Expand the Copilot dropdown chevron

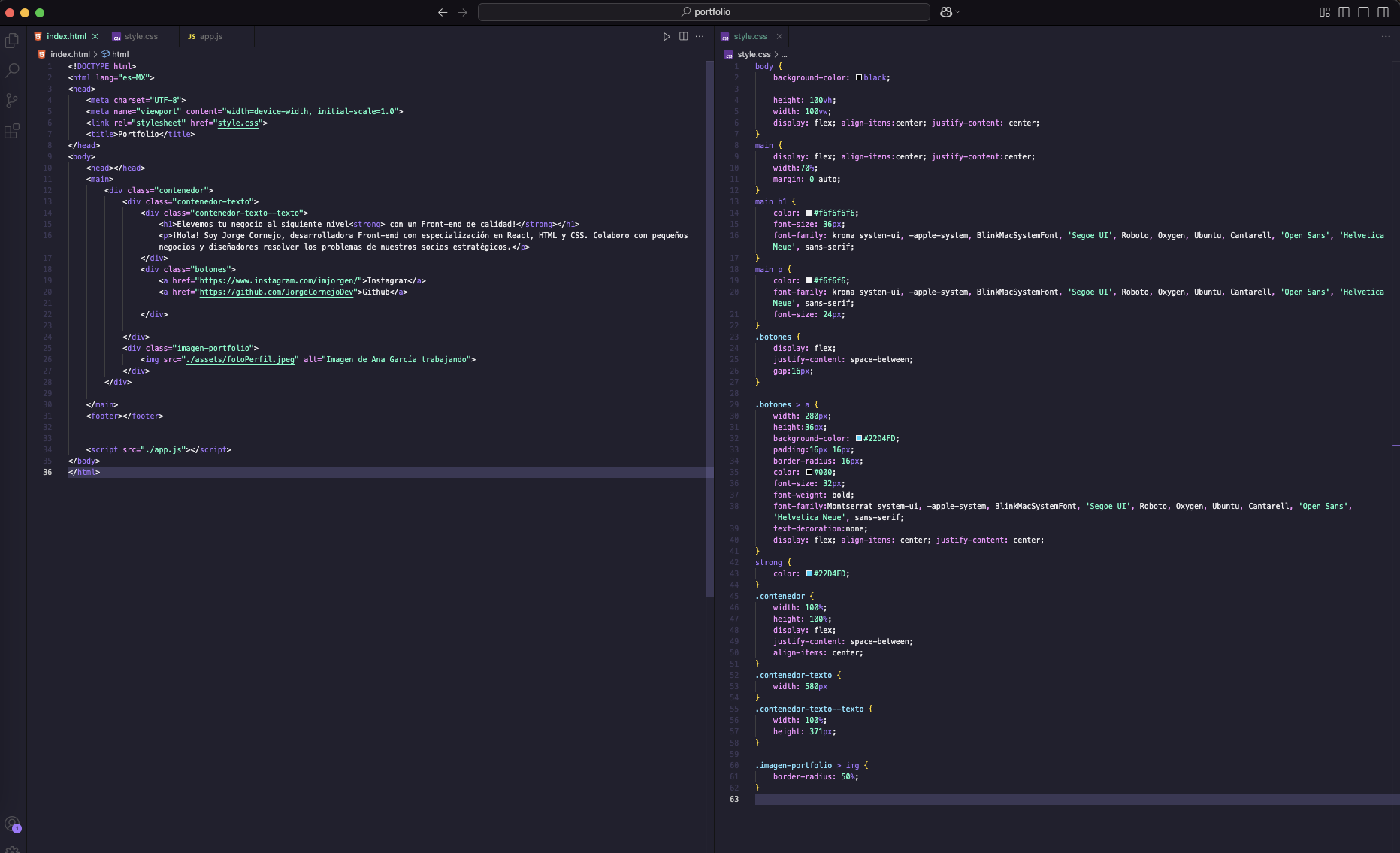[x=958, y=12]
